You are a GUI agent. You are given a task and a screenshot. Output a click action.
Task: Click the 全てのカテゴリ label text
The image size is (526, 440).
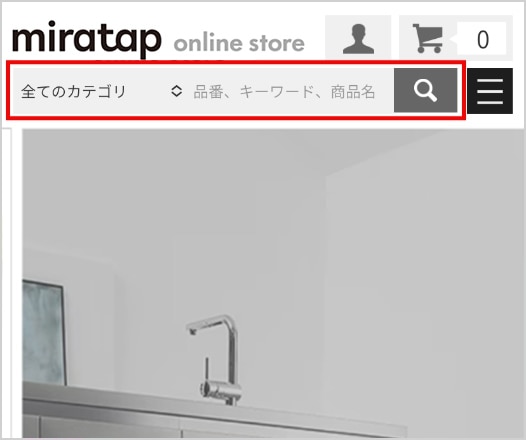point(73,91)
